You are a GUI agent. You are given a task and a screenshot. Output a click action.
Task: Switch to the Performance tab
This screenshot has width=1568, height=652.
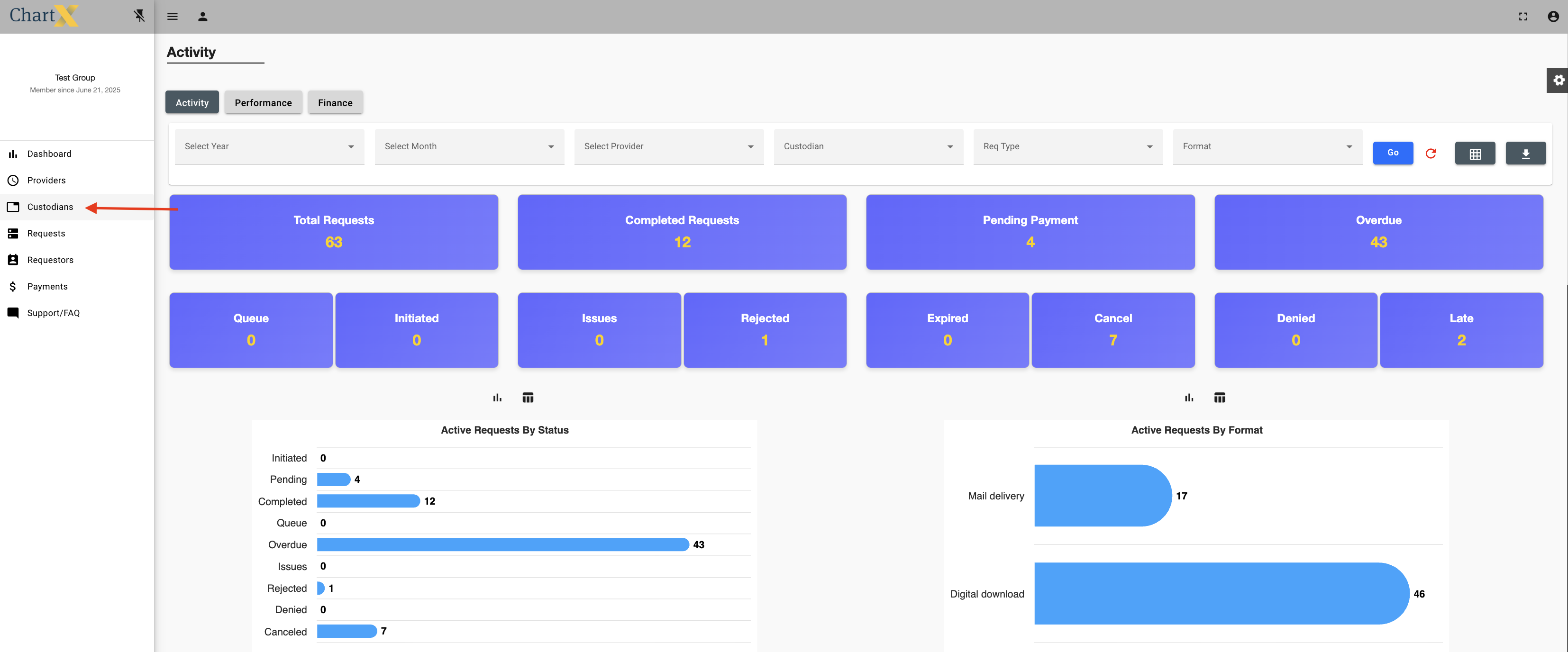coord(263,103)
